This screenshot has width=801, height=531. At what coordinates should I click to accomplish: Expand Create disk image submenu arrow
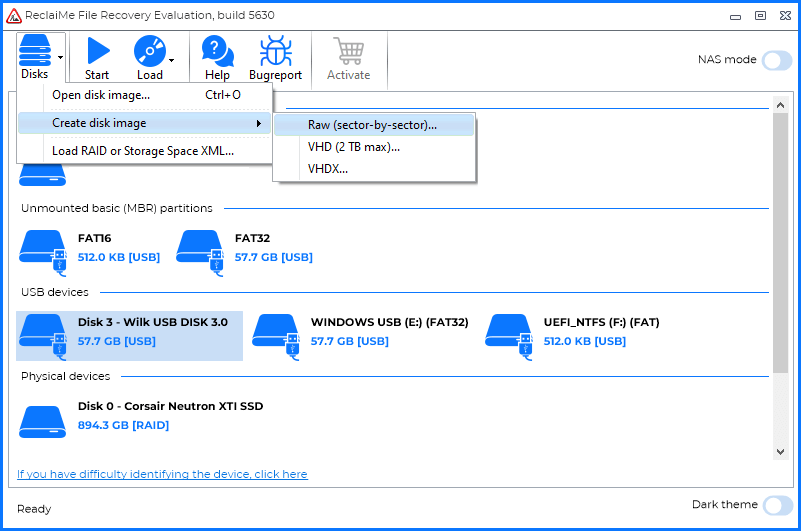point(259,123)
